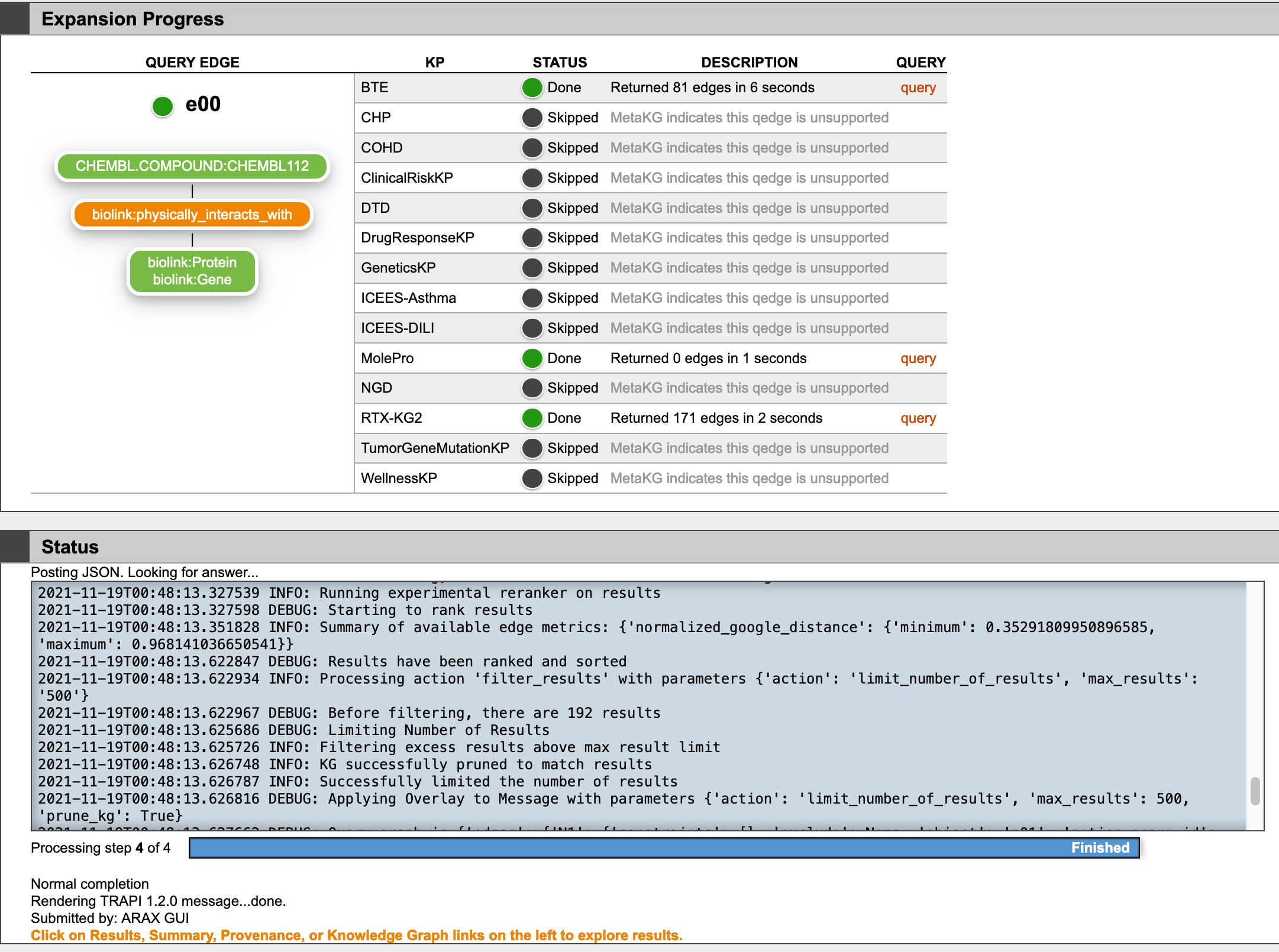Click the STATUS column header
This screenshot has height=952, width=1279.
pyautogui.click(x=560, y=62)
